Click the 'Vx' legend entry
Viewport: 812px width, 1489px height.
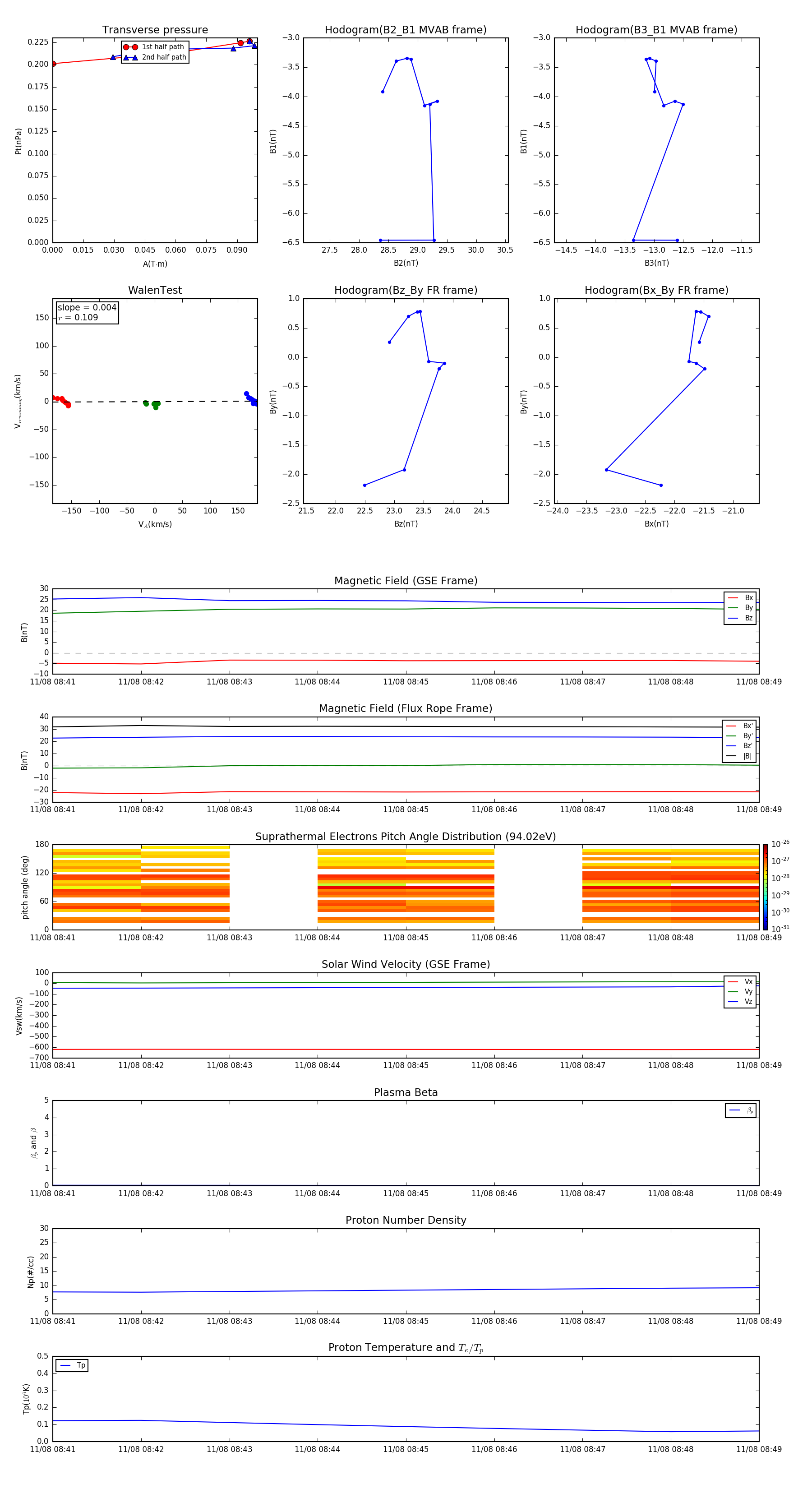click(x=740, y=981)
